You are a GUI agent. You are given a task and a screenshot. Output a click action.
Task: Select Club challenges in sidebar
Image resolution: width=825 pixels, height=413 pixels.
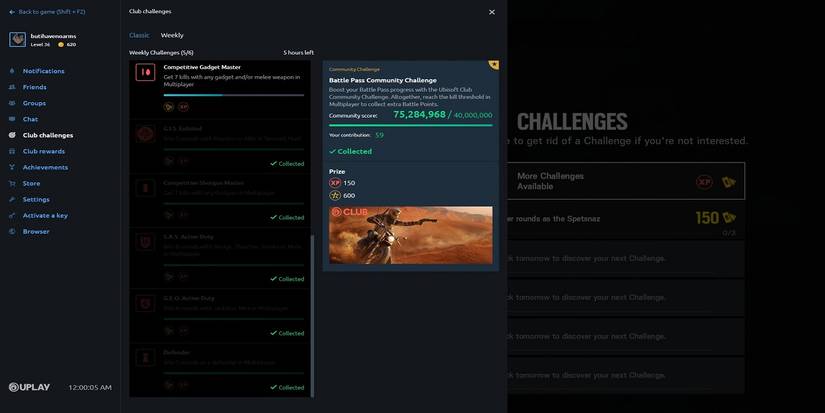[48, 135]
